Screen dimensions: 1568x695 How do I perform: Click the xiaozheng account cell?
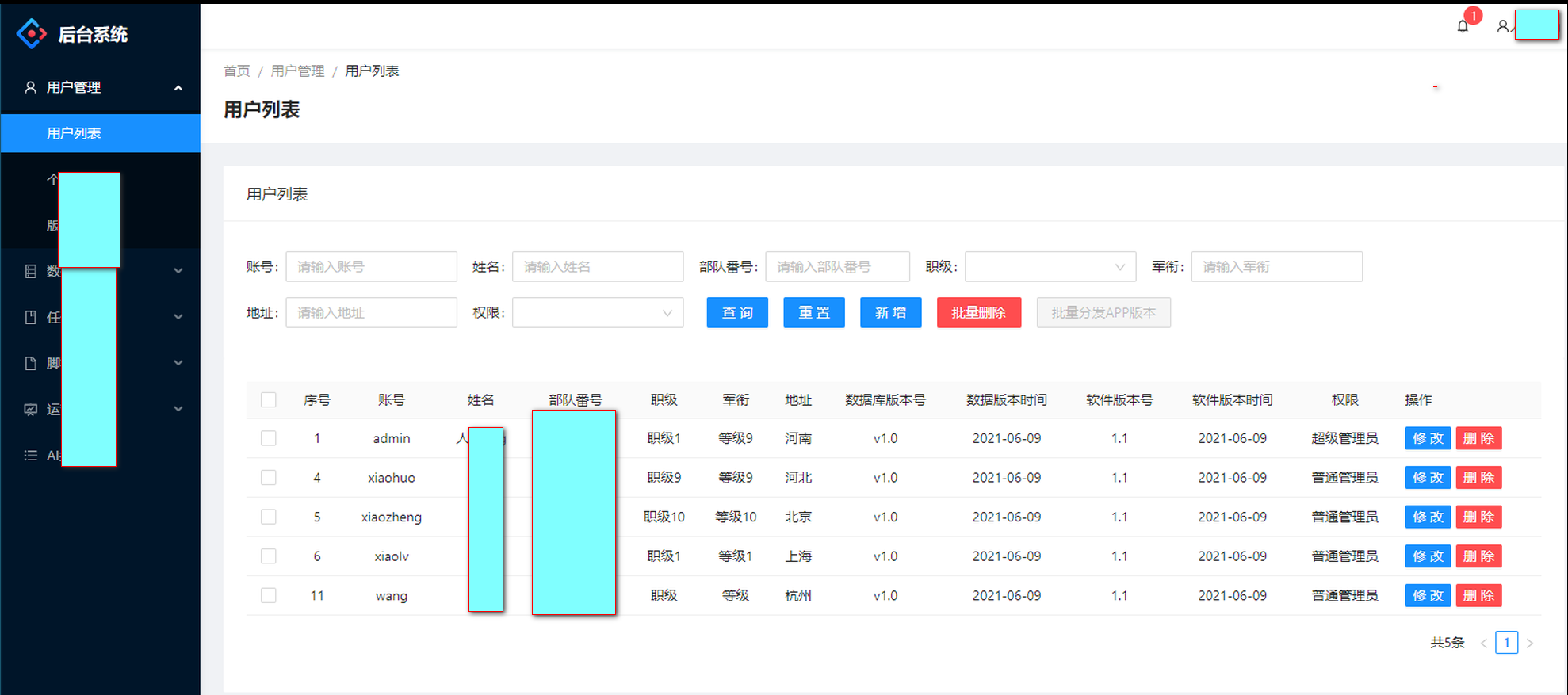[x=392, y=517]
